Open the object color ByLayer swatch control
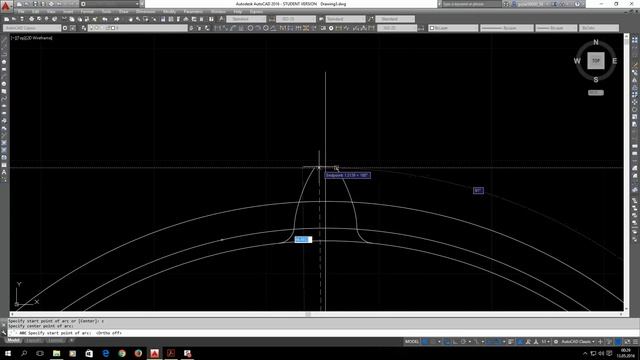The height and width of the screenshot is (360, 640). [x=453, y=28]
